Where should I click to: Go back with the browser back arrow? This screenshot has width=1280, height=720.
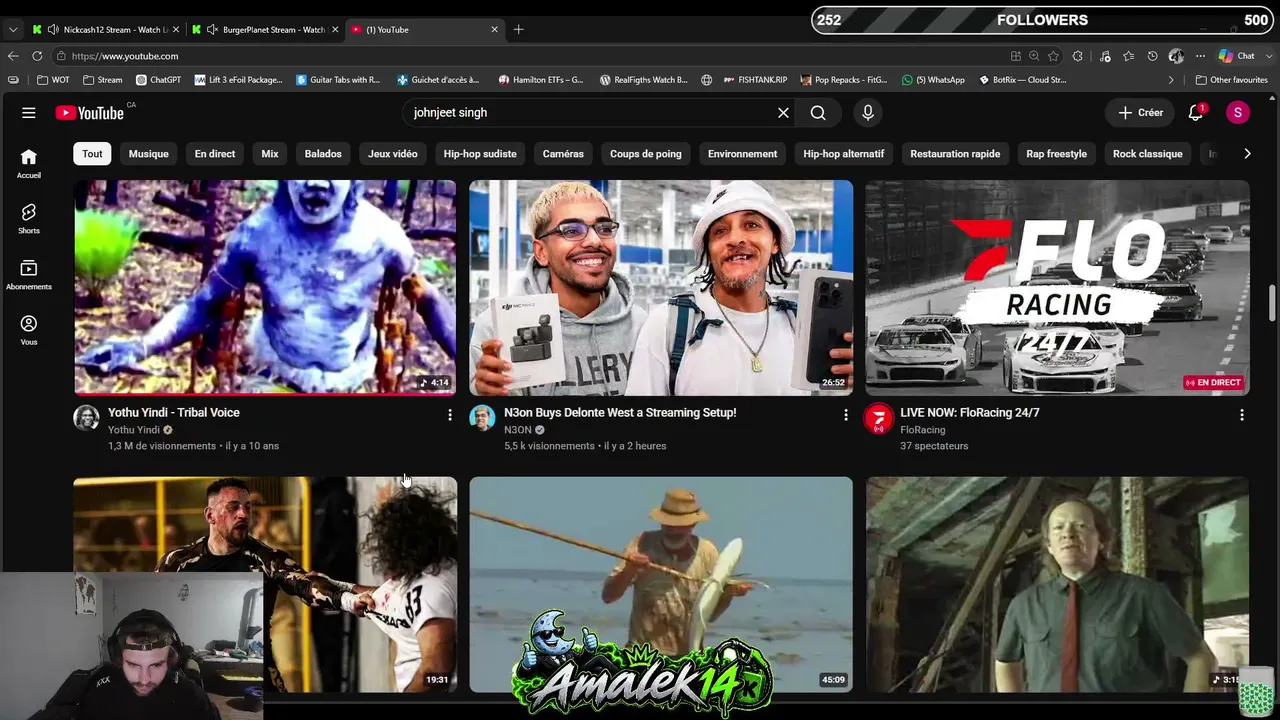pos(13,56)
